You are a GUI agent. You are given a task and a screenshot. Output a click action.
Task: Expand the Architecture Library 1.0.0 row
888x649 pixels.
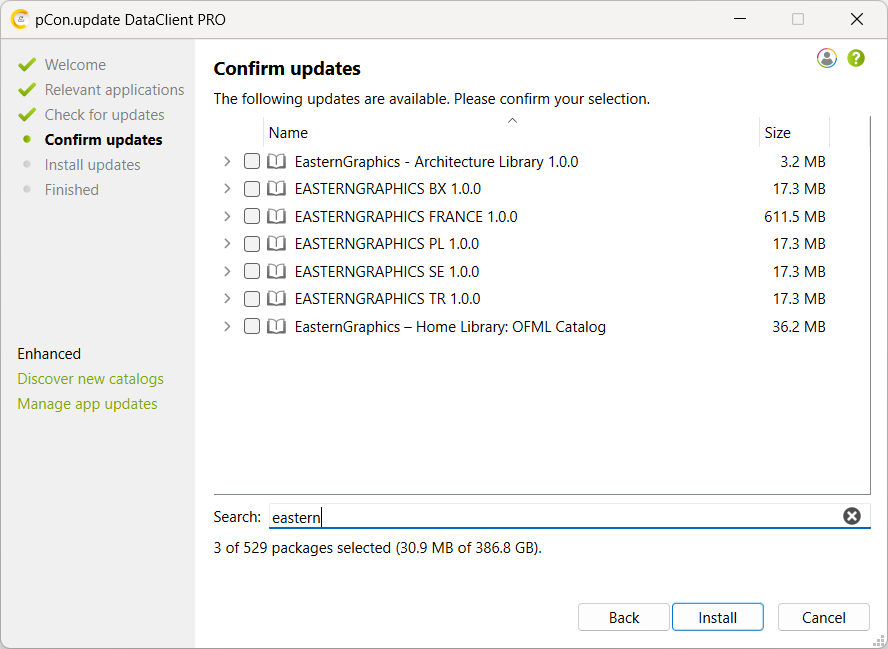point(227,161)
